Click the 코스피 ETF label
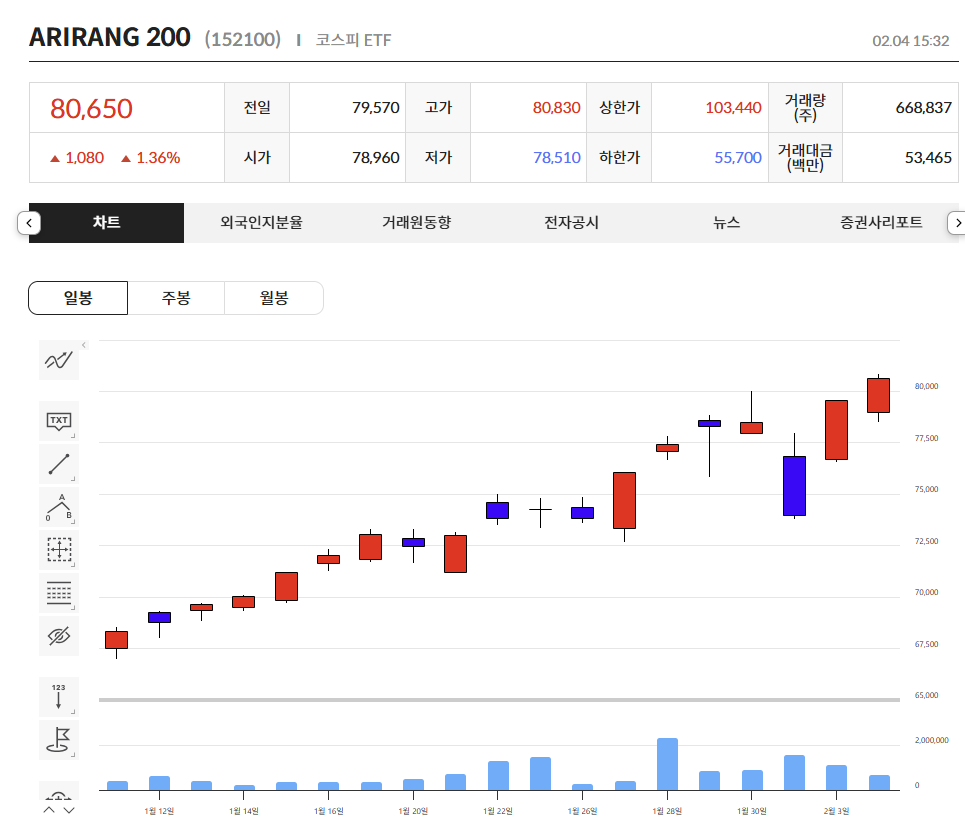The height and width of the screenshot is (825, 965). tap(353, 40)
